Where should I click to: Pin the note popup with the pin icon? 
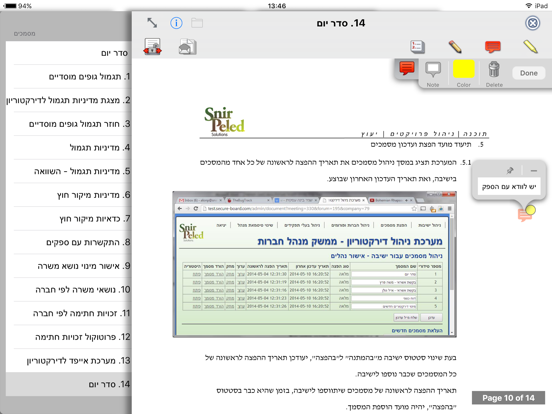[x=510, y=171]
